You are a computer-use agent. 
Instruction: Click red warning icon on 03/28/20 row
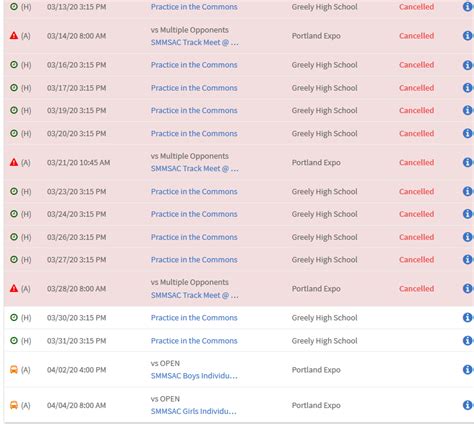point(14,288)
